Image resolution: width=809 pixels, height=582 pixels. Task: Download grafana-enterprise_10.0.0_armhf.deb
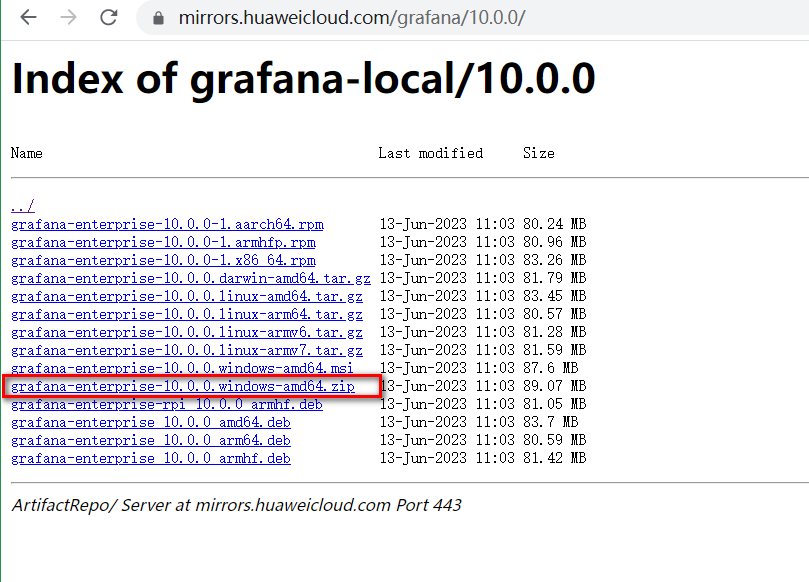click(x=151, y=459)
